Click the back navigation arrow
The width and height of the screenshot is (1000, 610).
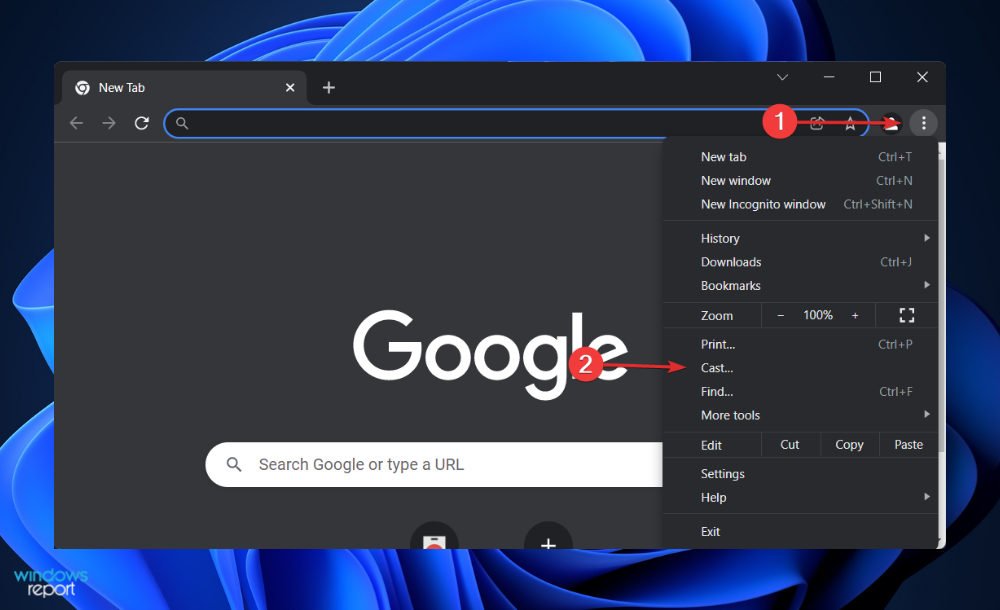[x=76, y=123]
